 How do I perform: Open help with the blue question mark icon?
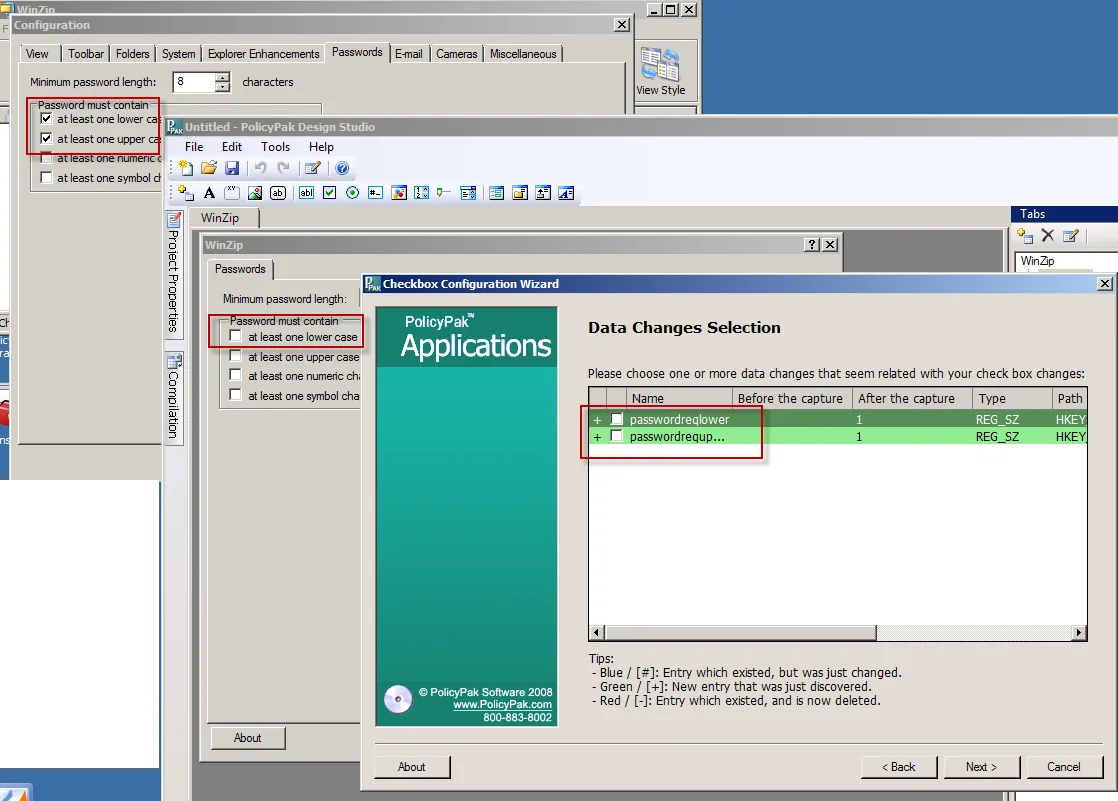(342, 168)
